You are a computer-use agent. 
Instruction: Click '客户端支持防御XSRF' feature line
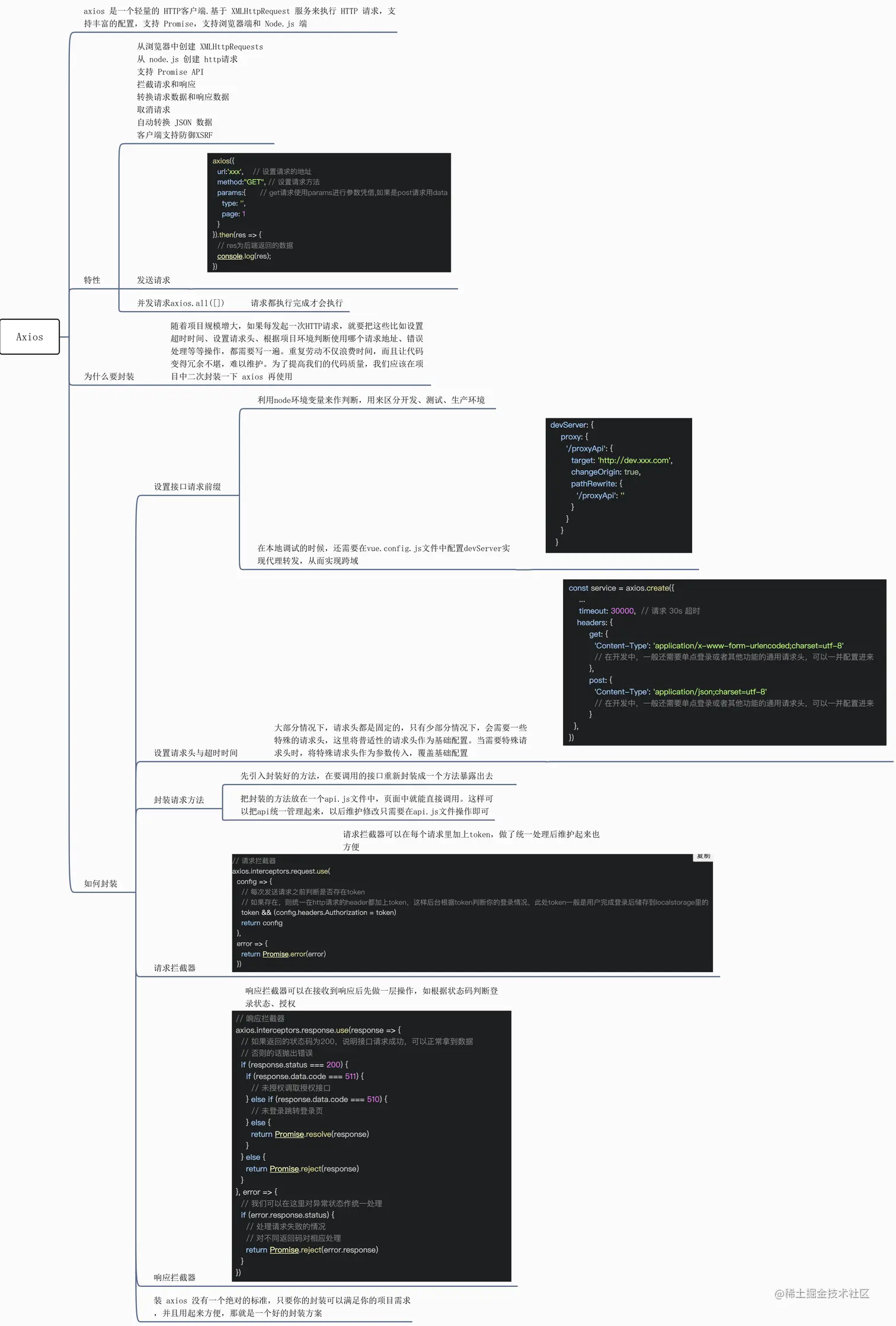(x=174, y=136)
